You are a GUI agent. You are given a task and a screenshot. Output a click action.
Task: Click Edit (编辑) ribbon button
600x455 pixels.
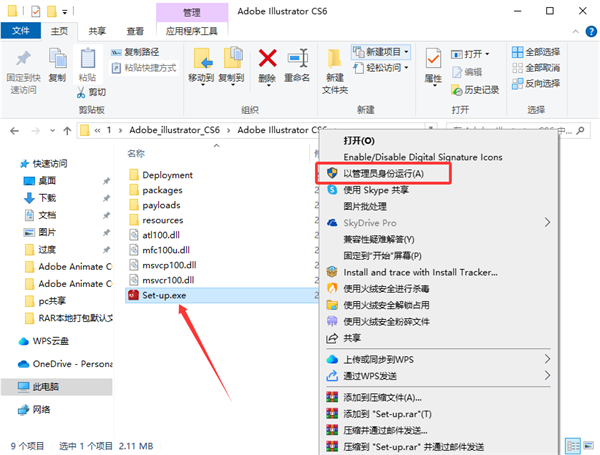pyautogui.click(x=467, y=72)
